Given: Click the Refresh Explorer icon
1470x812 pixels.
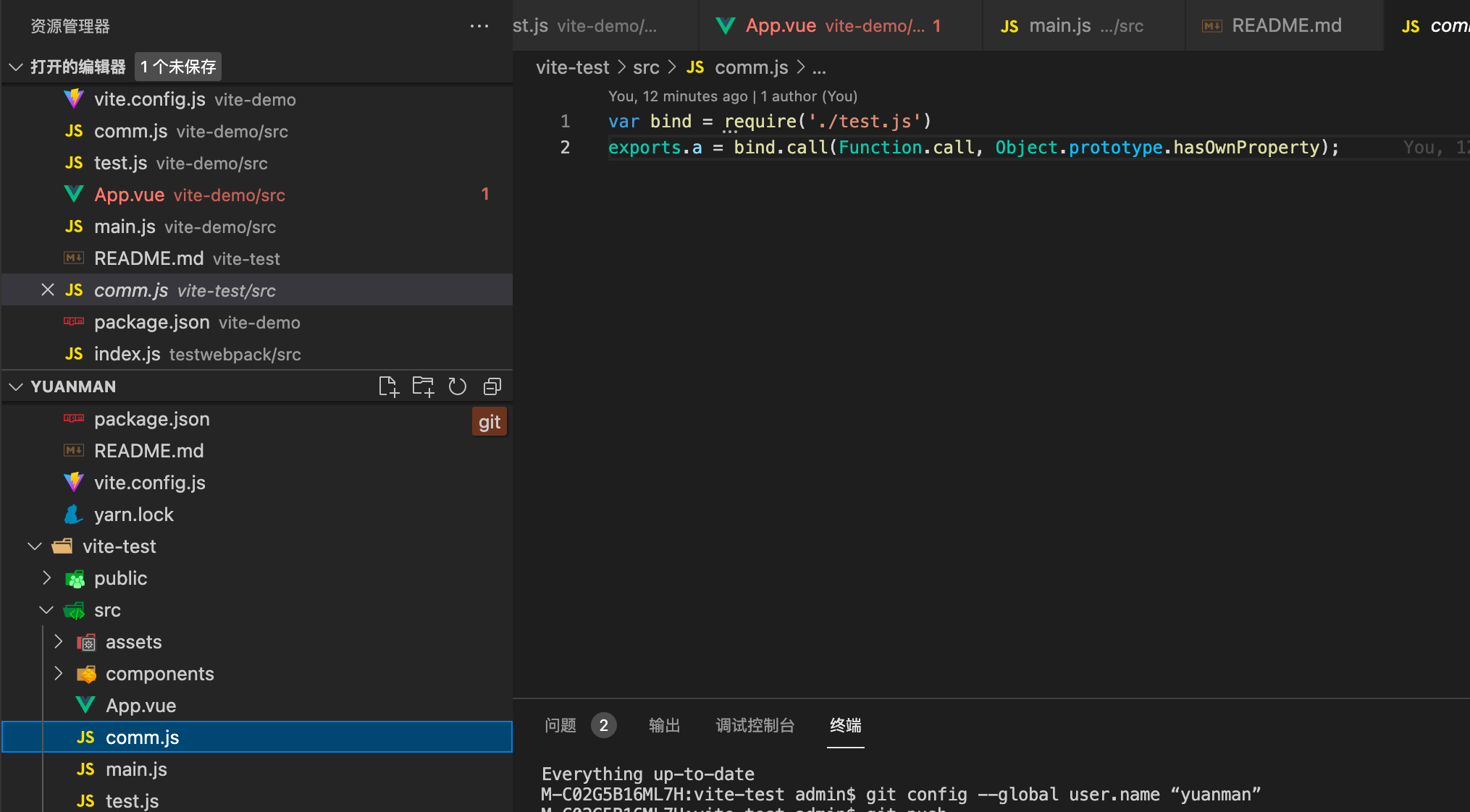Looking at the screenshot, I should [x=458, y=386].
